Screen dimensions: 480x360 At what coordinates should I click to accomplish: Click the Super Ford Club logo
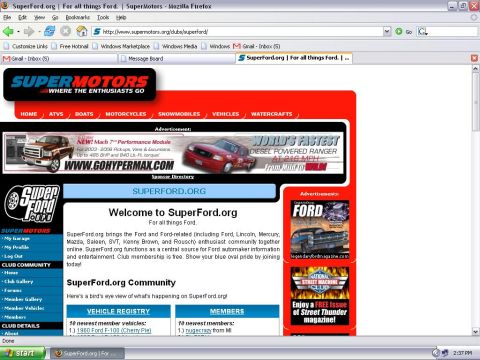pyautogui.click(x=32, y=204)
